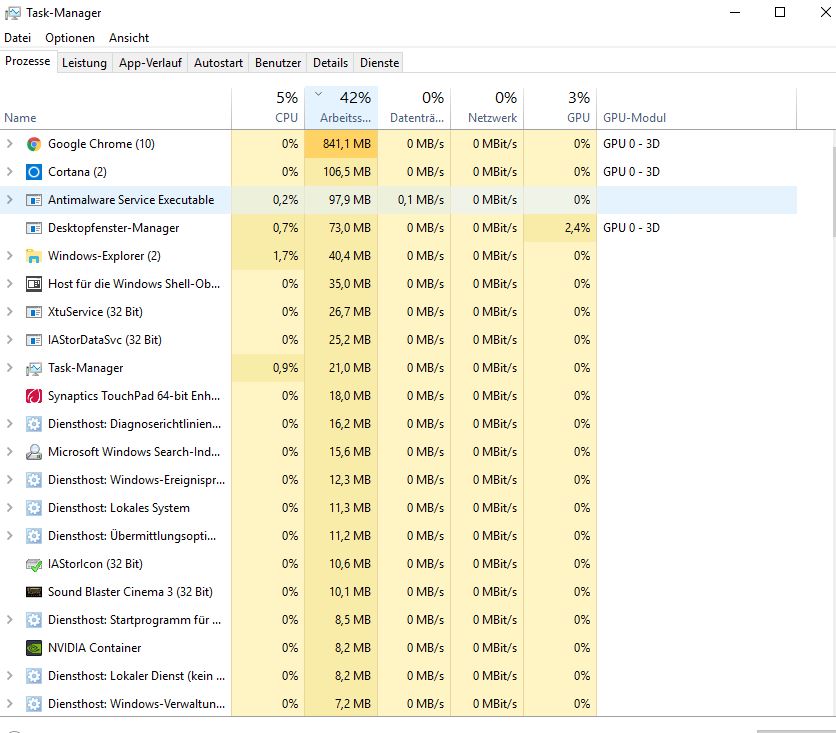
Task: Sort by the Netzwerk column header
Action: pyautogui.click(x=487, y=108)
